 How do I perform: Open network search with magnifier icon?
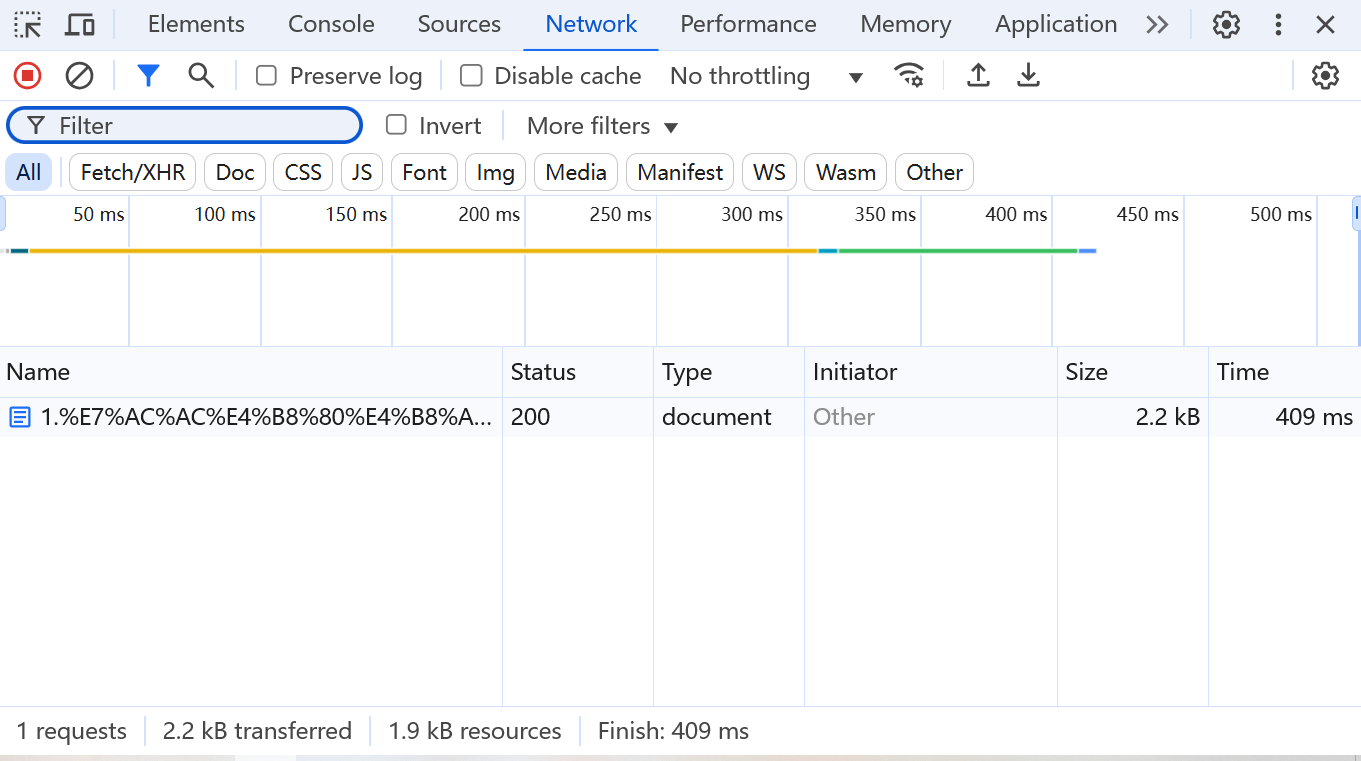[201, 75]
